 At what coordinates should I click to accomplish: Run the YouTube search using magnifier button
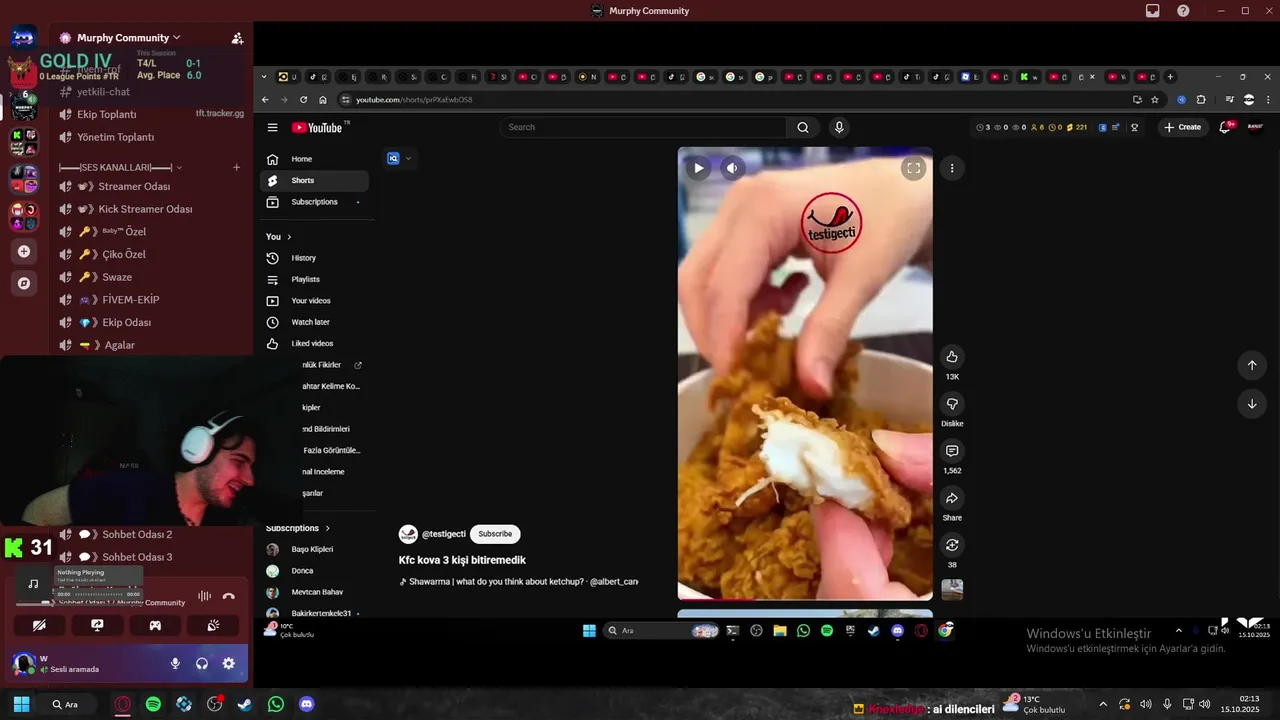pos(802,127)
